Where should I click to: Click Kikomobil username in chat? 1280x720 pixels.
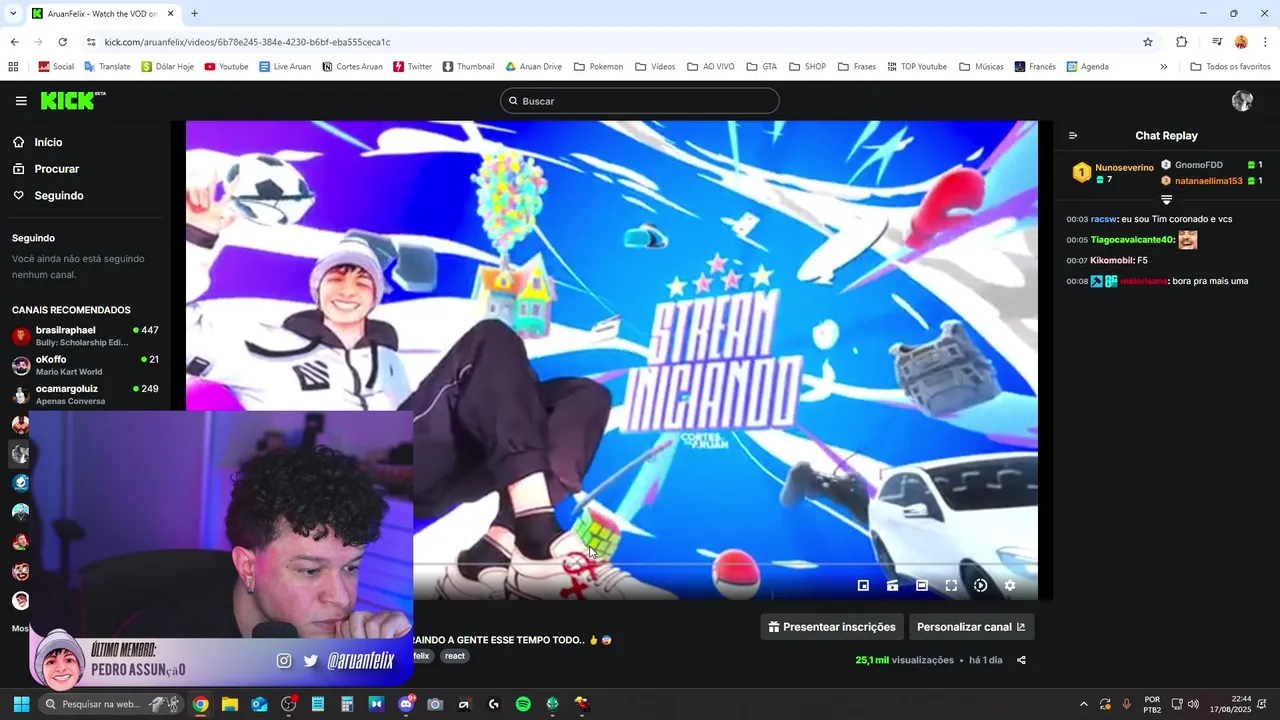click(x=1111, y=261)
